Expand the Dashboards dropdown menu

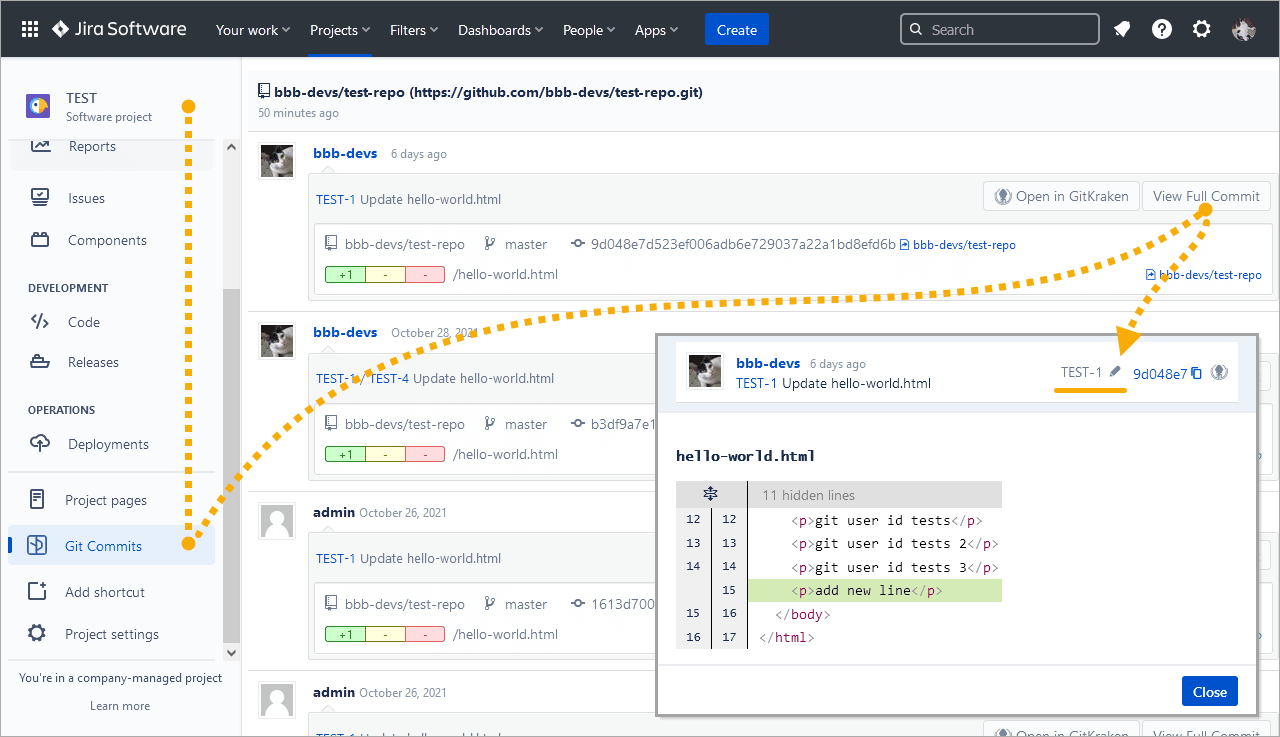point(501,30)
